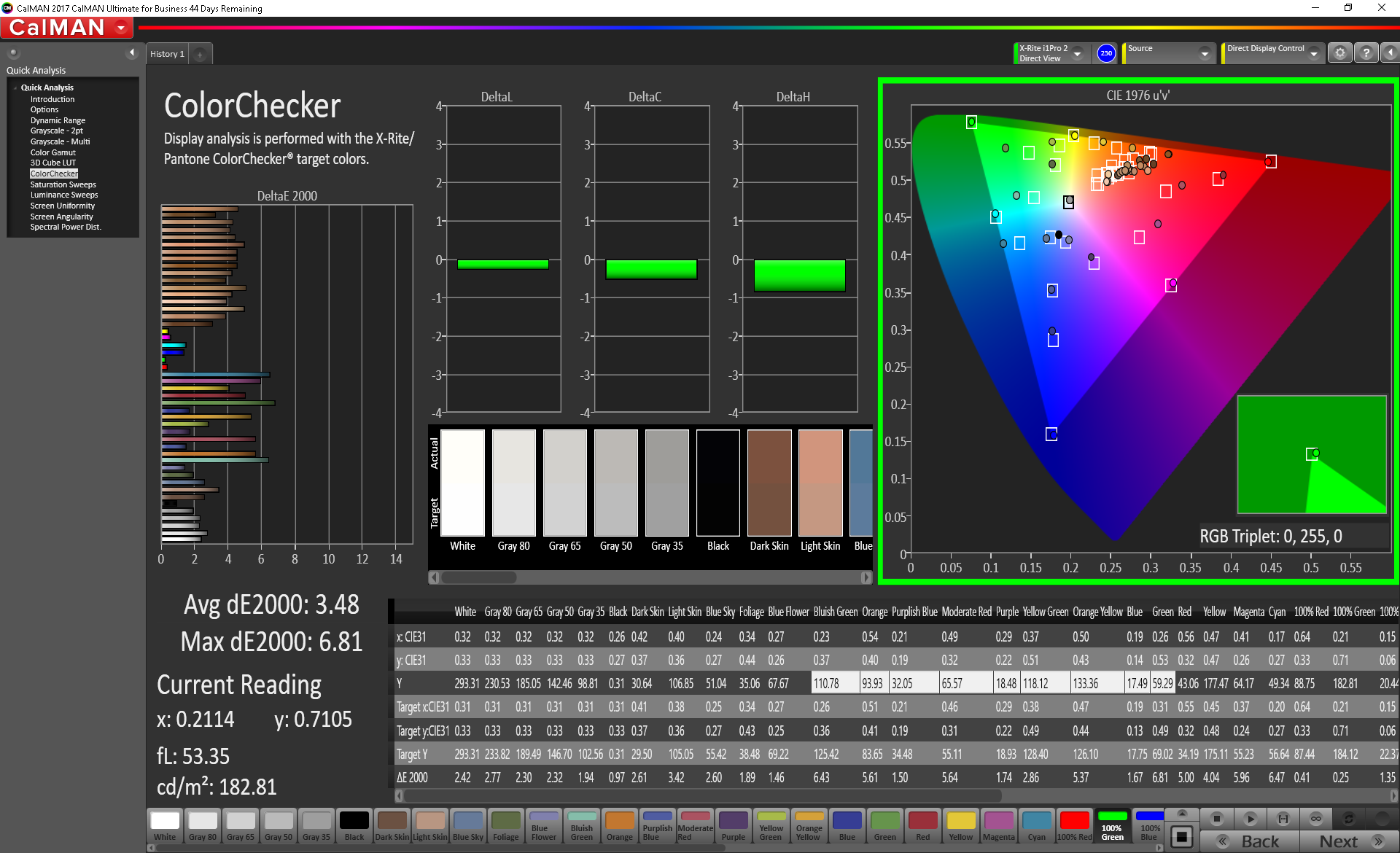This screenshot has height=853, width=1400.
Task: Open the settings gear icon
Action: click(1340, 53)
